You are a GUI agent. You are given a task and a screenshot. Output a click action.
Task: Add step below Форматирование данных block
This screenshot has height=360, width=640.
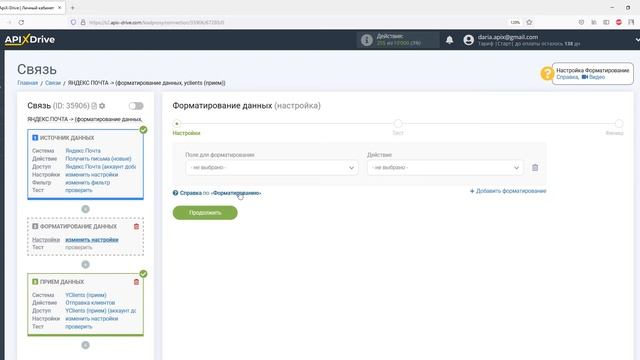point(85,264)
